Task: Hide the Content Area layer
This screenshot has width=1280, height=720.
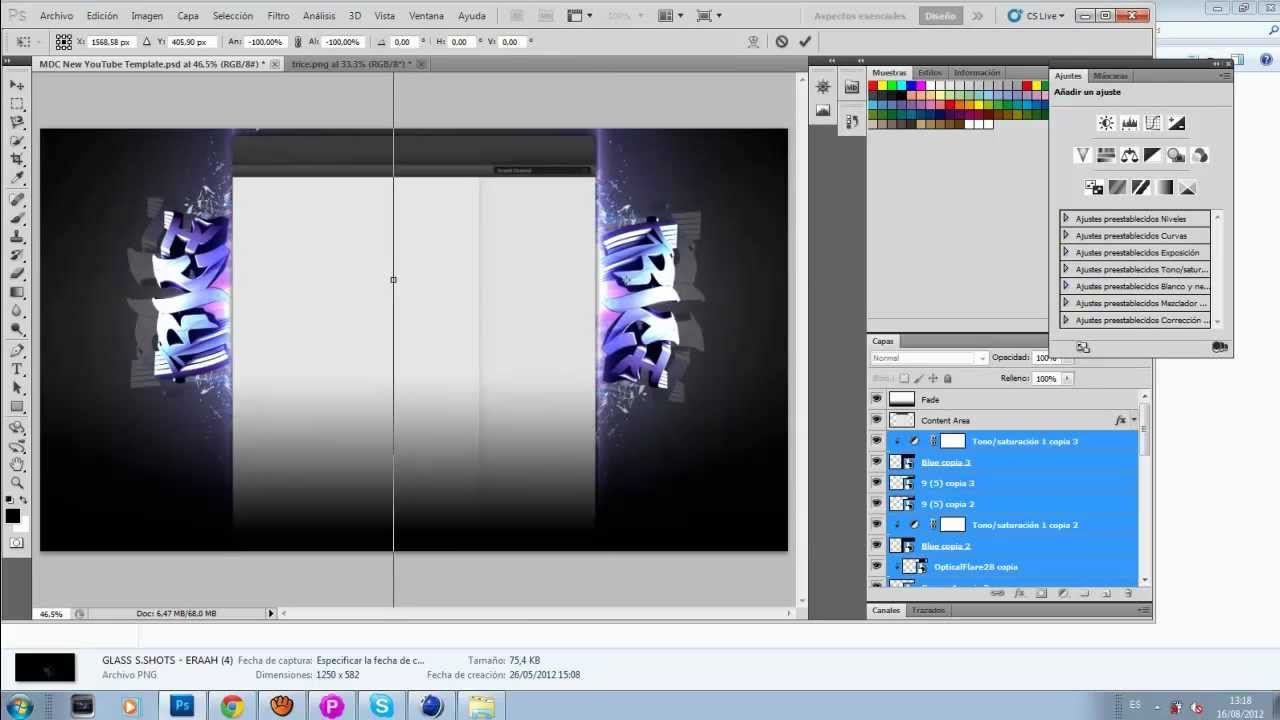Action: [877, 420]
